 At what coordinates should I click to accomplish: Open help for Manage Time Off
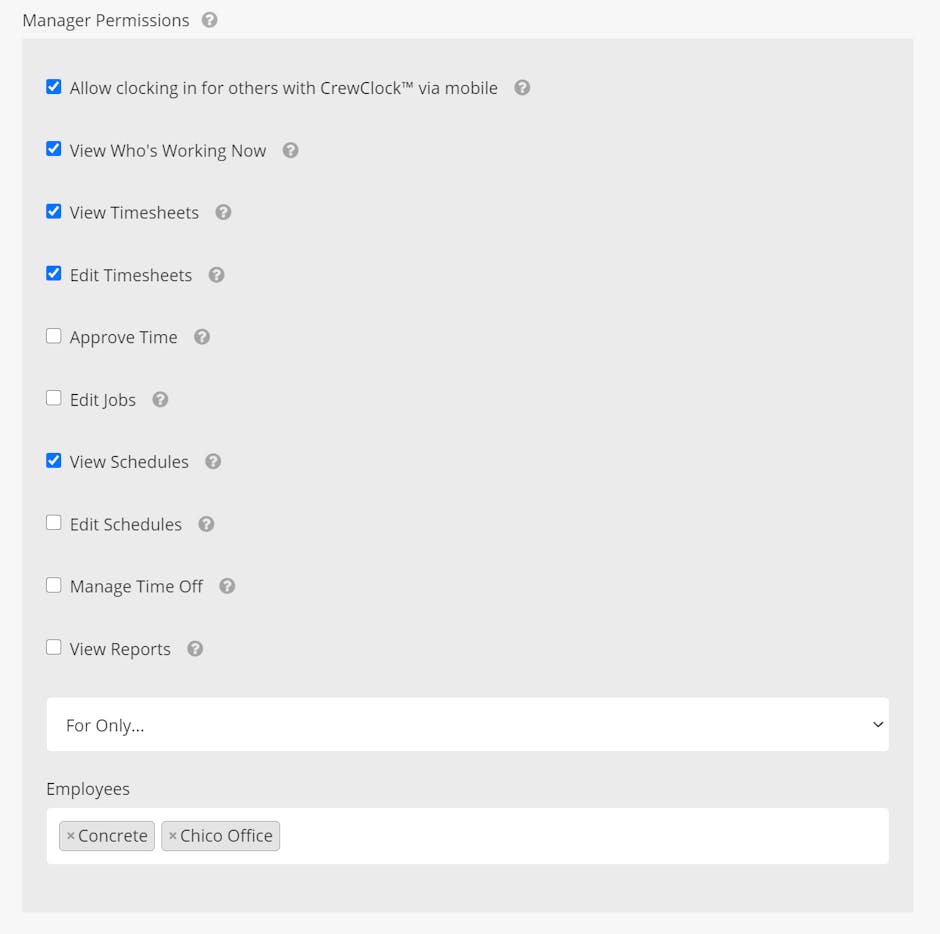pos(227,586)
